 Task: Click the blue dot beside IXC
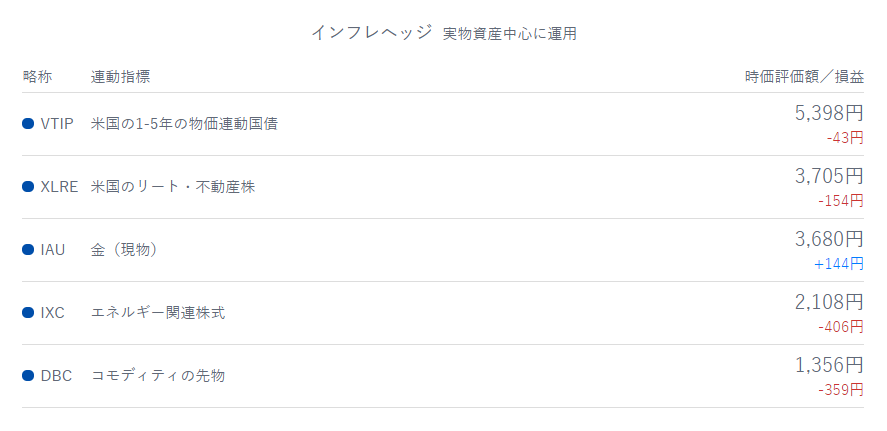pos(28,313)
